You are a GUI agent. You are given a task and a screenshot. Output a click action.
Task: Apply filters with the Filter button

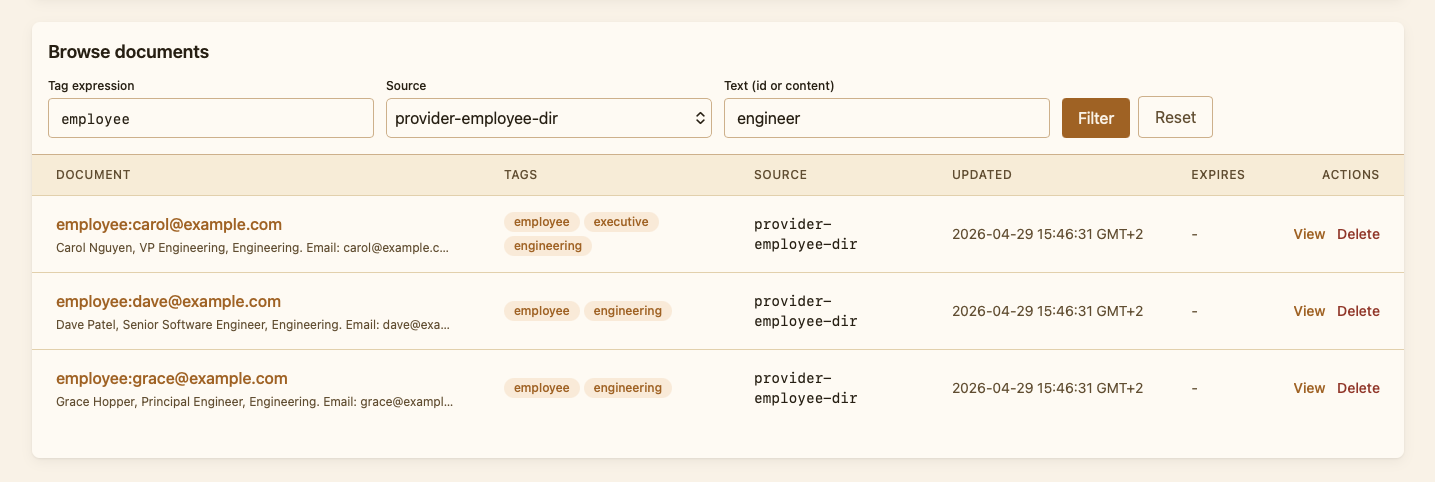pos(1096,118)
